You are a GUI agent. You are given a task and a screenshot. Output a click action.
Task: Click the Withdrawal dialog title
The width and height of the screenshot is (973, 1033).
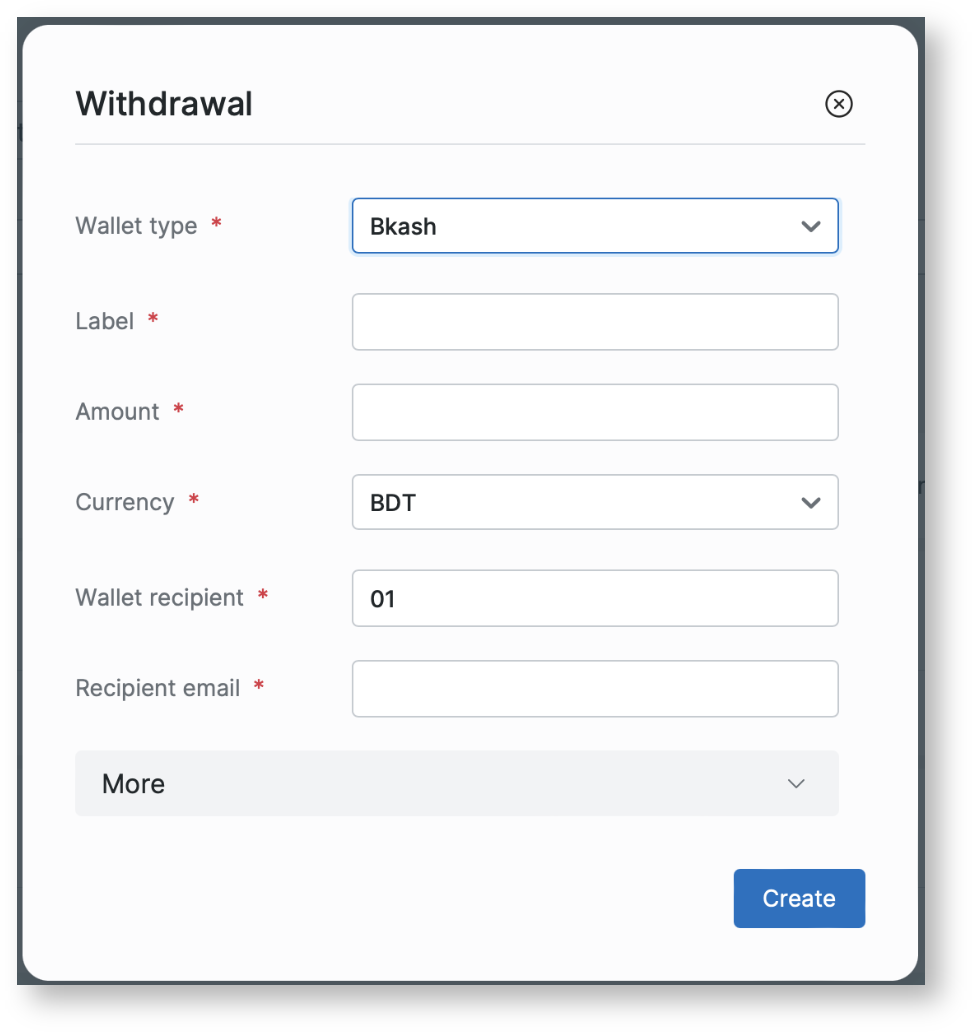tap(164, 104)
